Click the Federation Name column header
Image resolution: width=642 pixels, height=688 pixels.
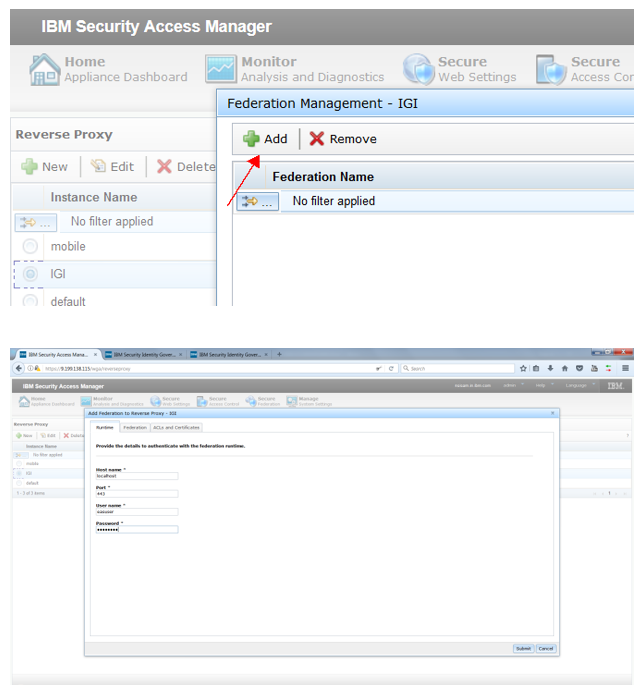pos(323,177)
